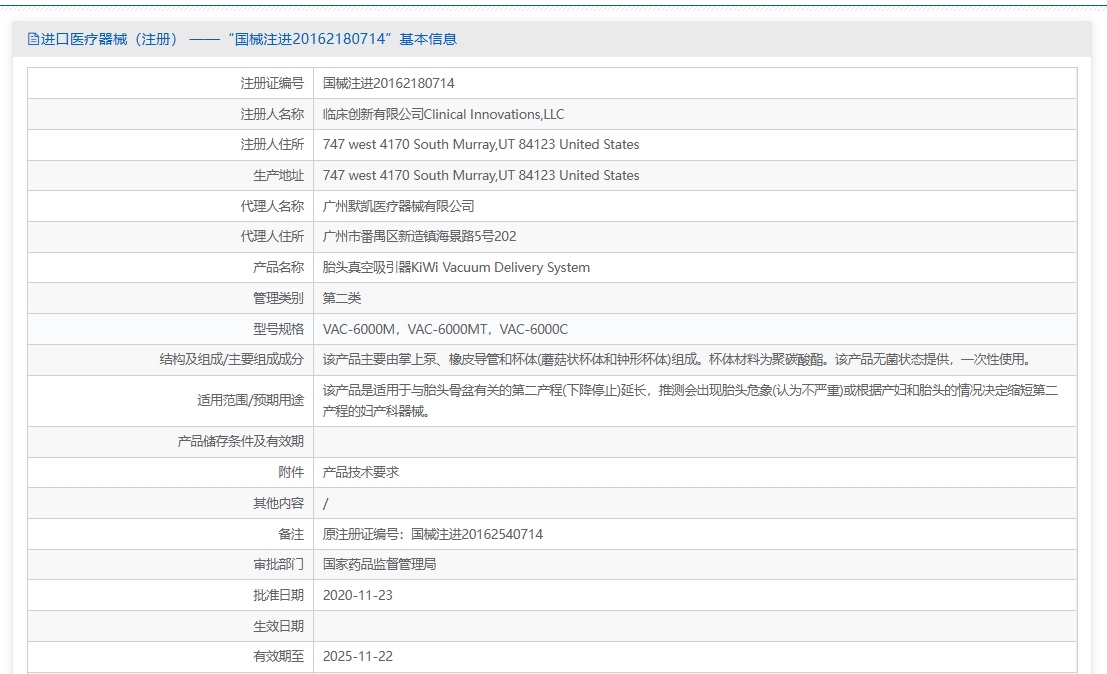Click the 批准日期 label
Viewport: 1107px width, 674px height.
[x=278, y=596]
